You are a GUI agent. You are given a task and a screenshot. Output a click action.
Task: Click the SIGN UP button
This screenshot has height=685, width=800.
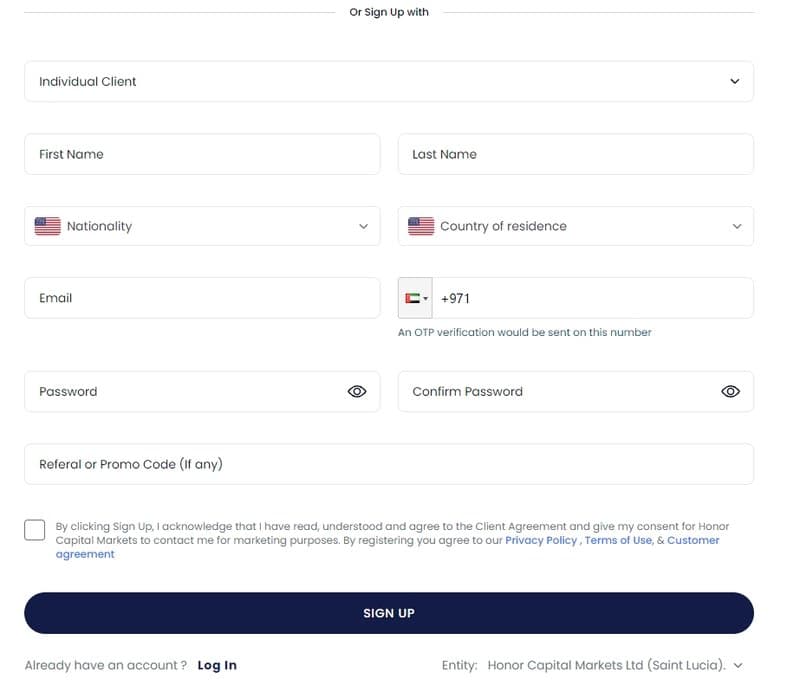389,613
